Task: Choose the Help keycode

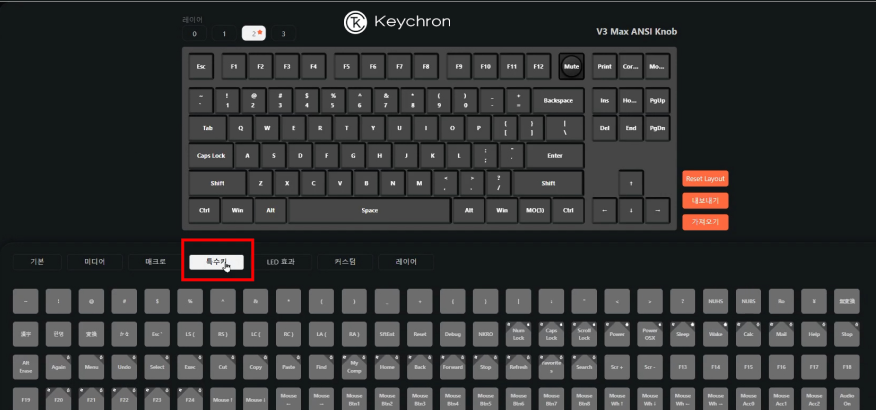Action: [814, 334]
